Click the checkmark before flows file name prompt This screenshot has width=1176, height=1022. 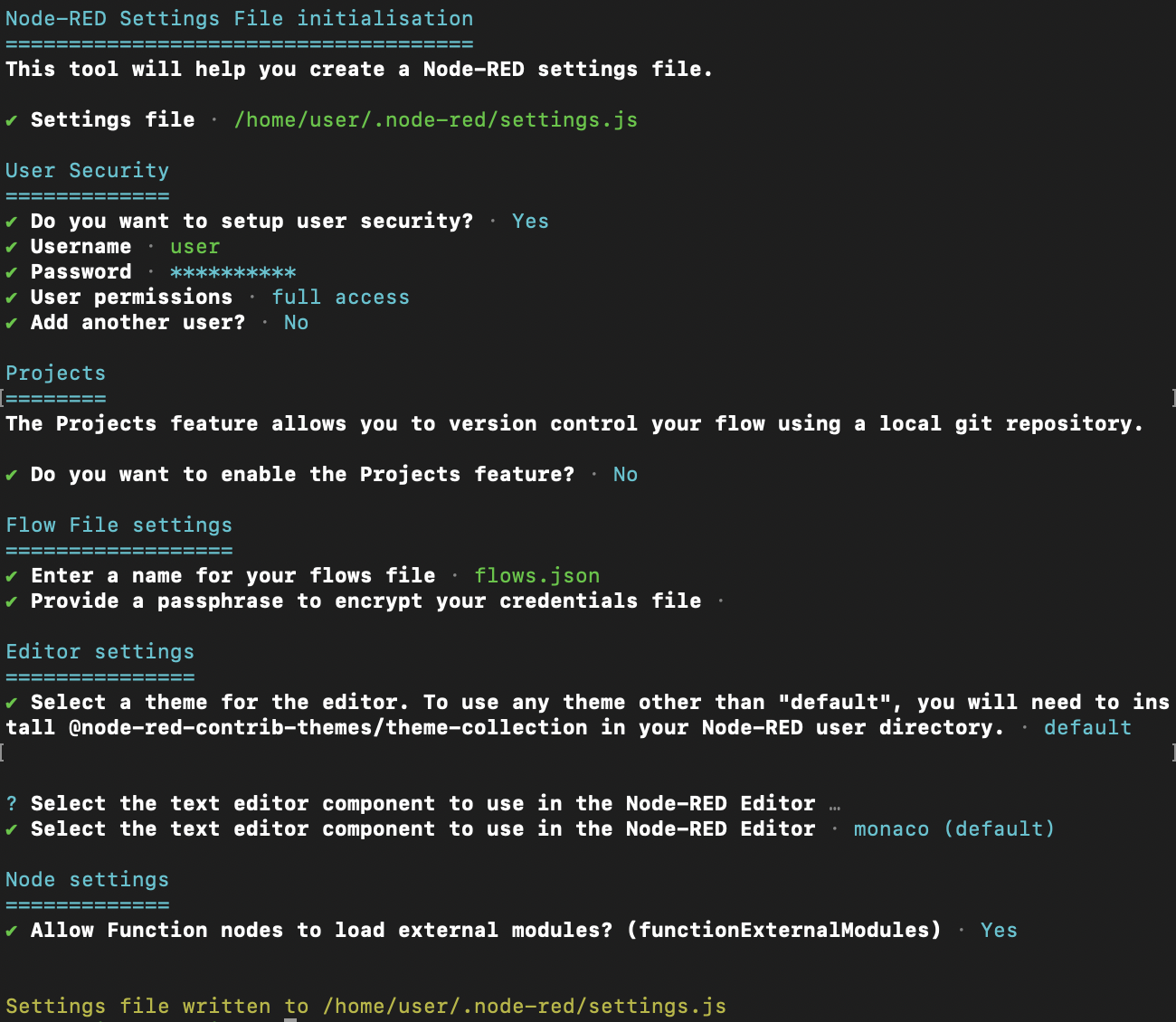(11, 576)
